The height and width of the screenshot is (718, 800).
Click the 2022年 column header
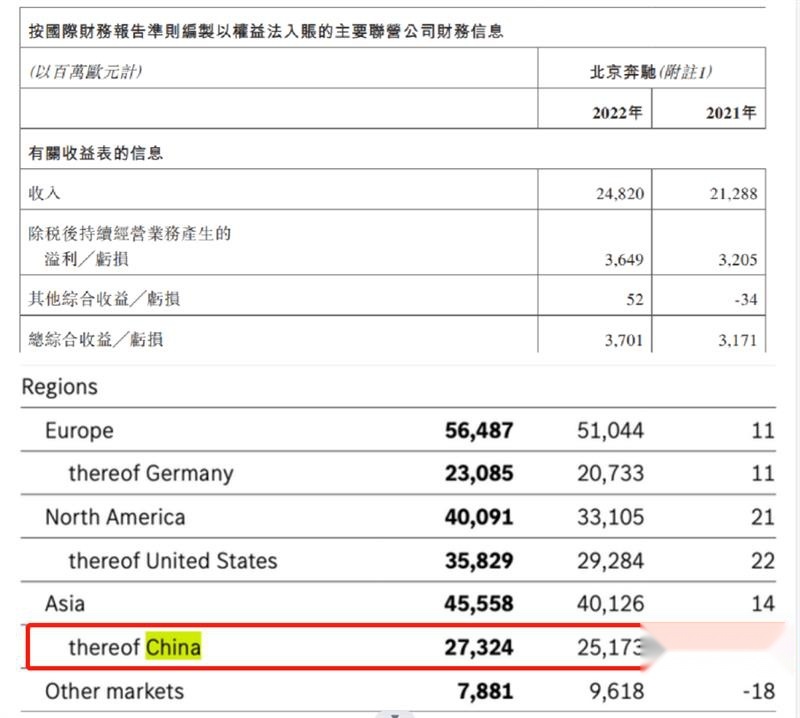(617, 112)
